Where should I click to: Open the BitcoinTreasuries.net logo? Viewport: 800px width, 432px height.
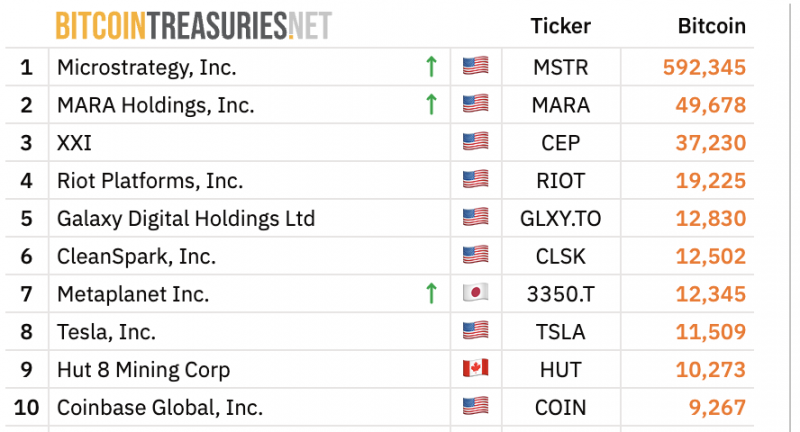tap(194, 26)
